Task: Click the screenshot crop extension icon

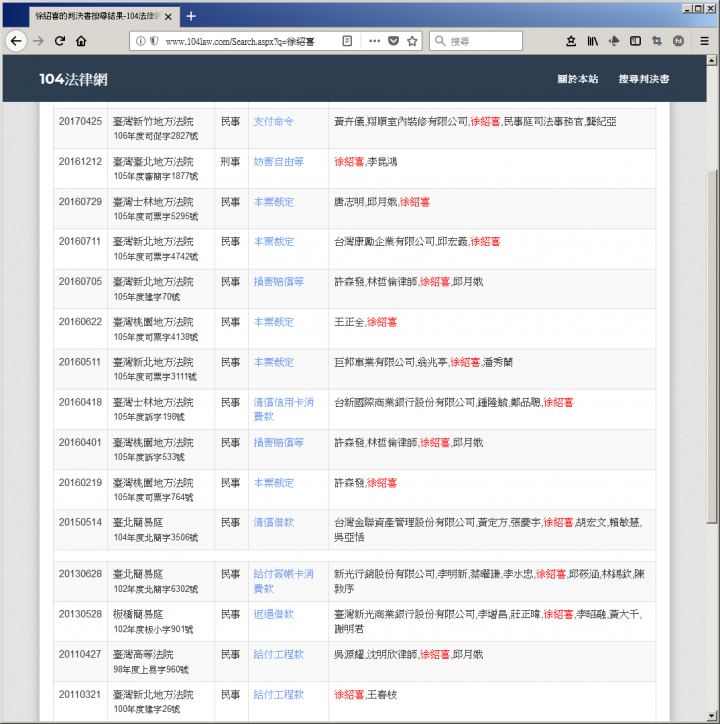Action: point(657,41)
